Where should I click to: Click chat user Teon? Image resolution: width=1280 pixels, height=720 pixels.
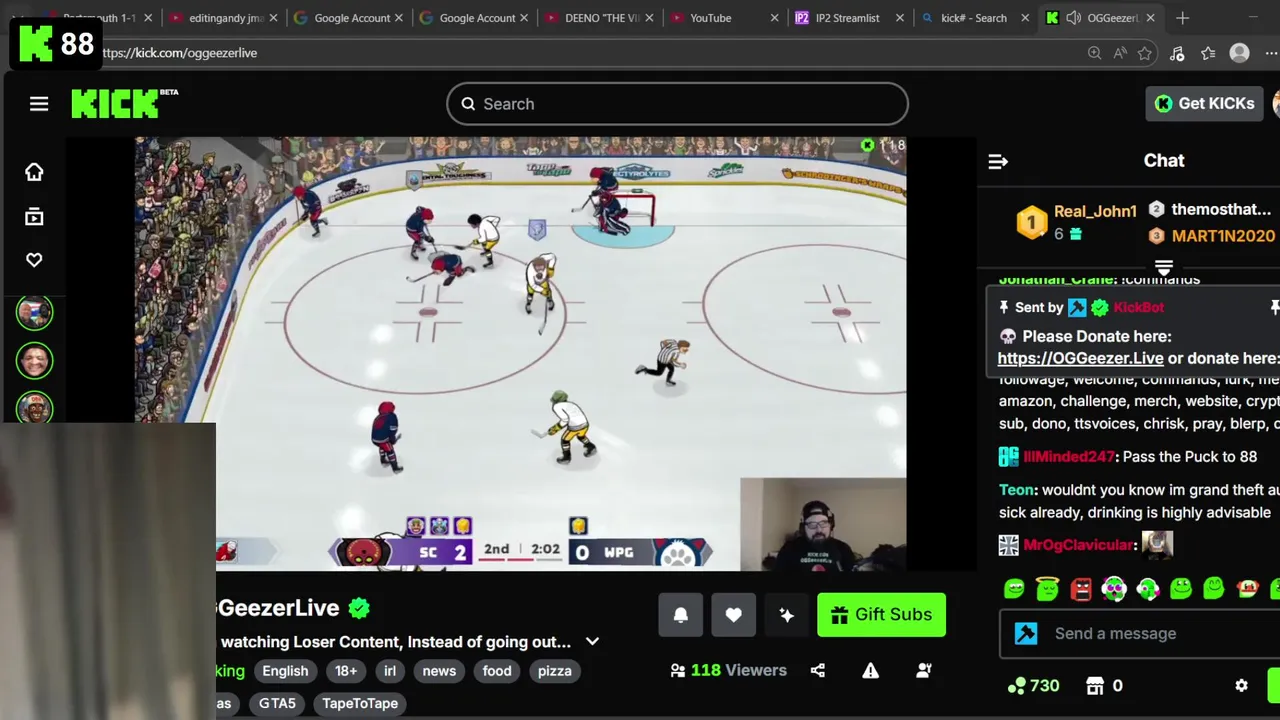[x=1016, y=490]
